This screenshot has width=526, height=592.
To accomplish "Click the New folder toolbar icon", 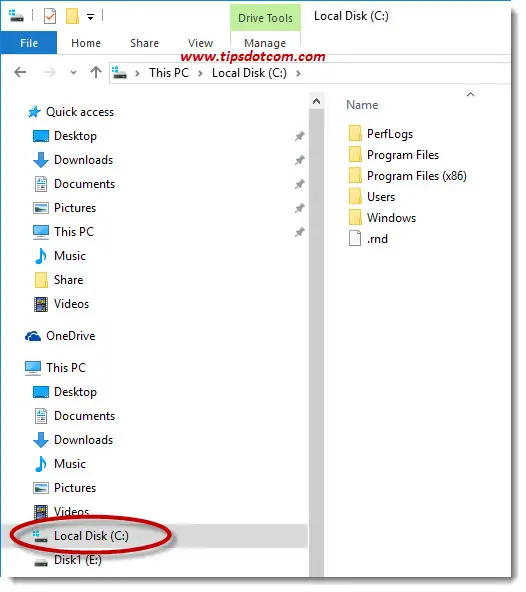I will pyautogui.click(x=72, y=17).
